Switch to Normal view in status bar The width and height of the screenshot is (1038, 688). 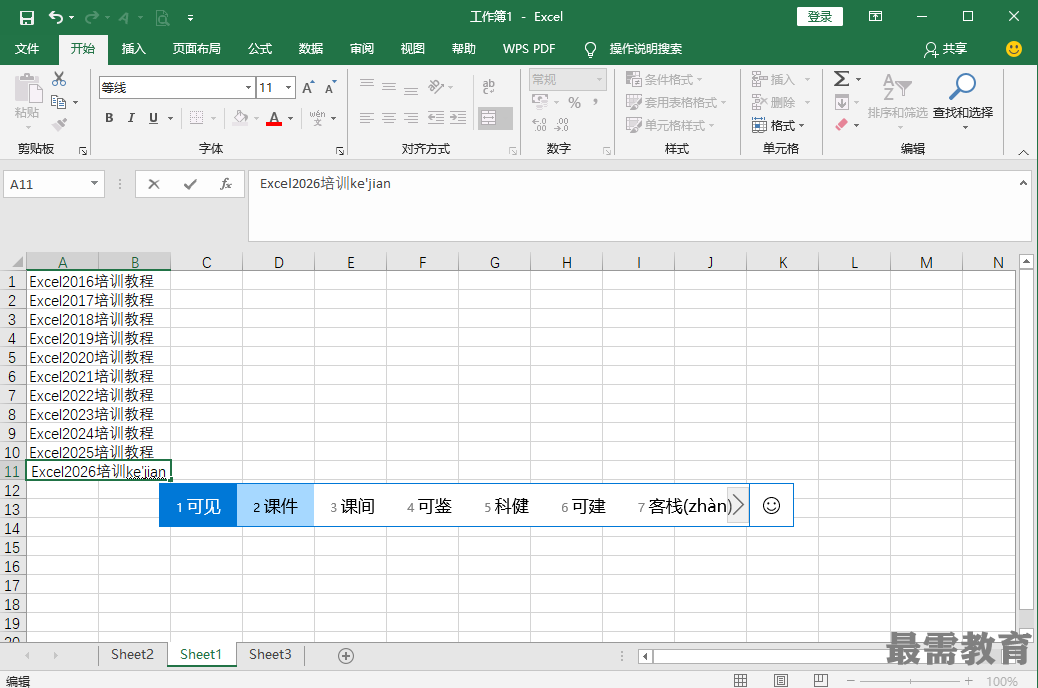(x=740, y=680)
